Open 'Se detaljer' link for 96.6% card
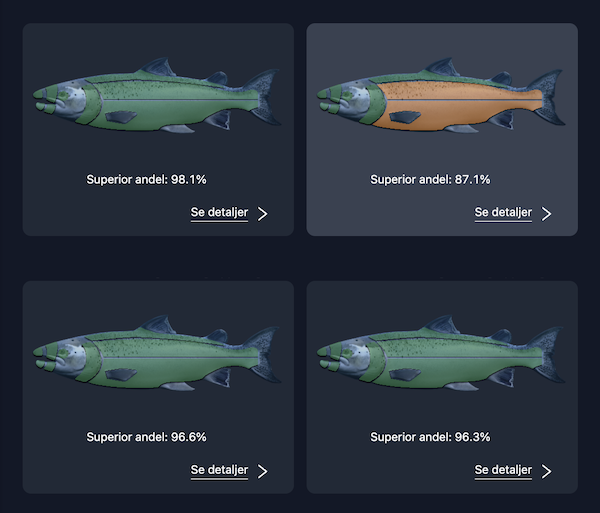The image size is (600, 513). point(219,470)
